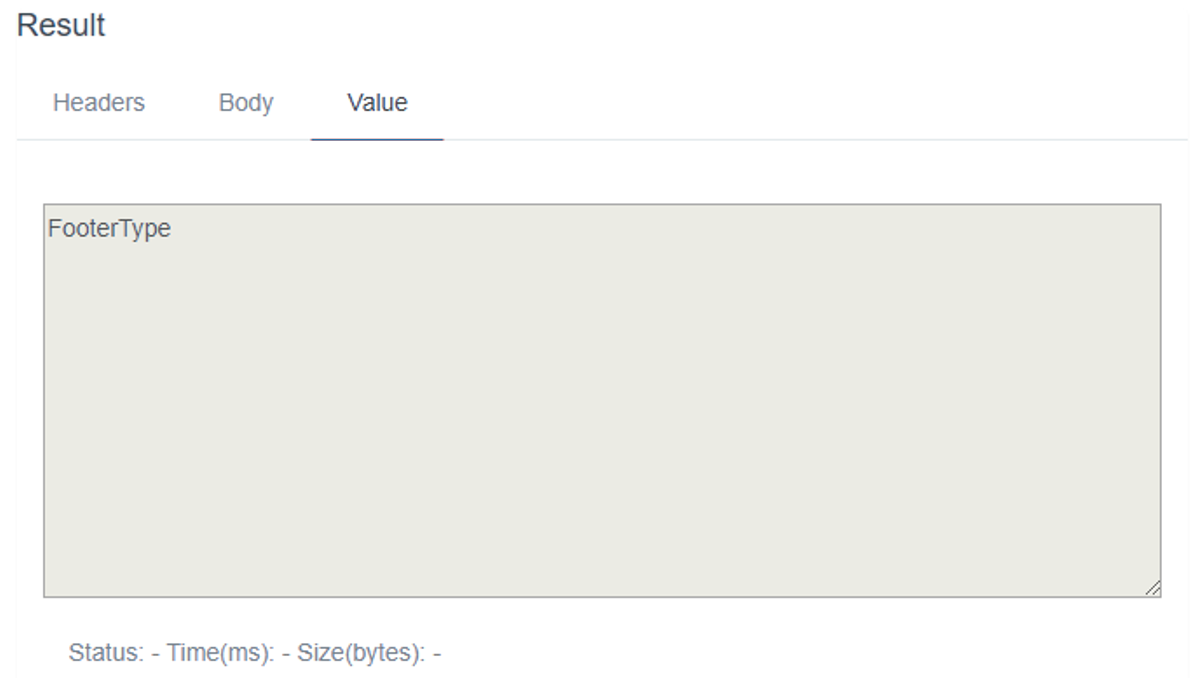This screenshot has height=678, width=1204.
Task: Click the dash value after Size(bytes)
Action: [437, 653]
